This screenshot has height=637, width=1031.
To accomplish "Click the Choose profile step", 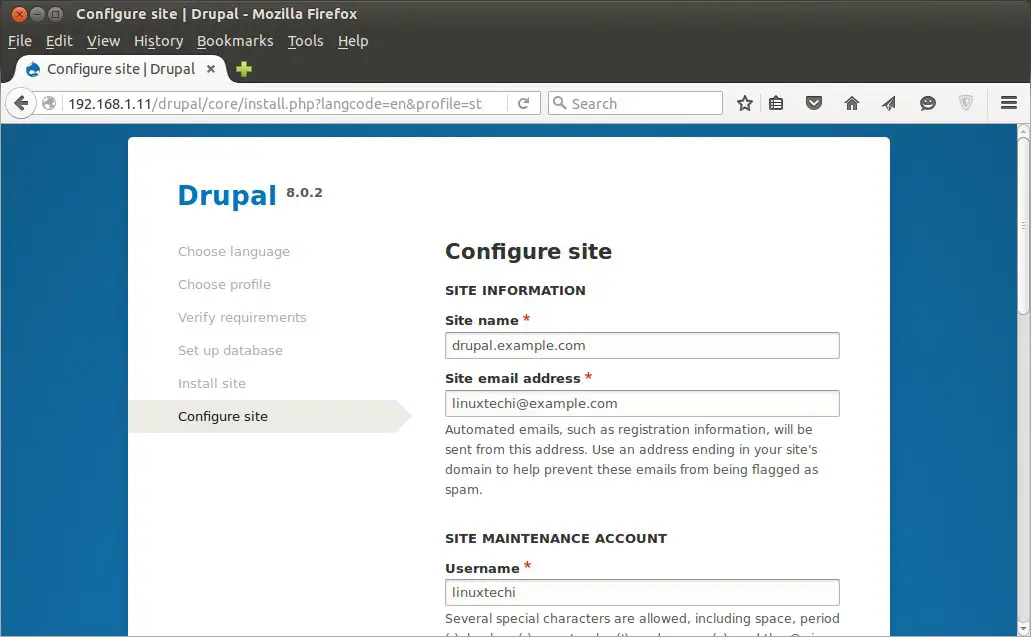I will click(x=224, y=285).
